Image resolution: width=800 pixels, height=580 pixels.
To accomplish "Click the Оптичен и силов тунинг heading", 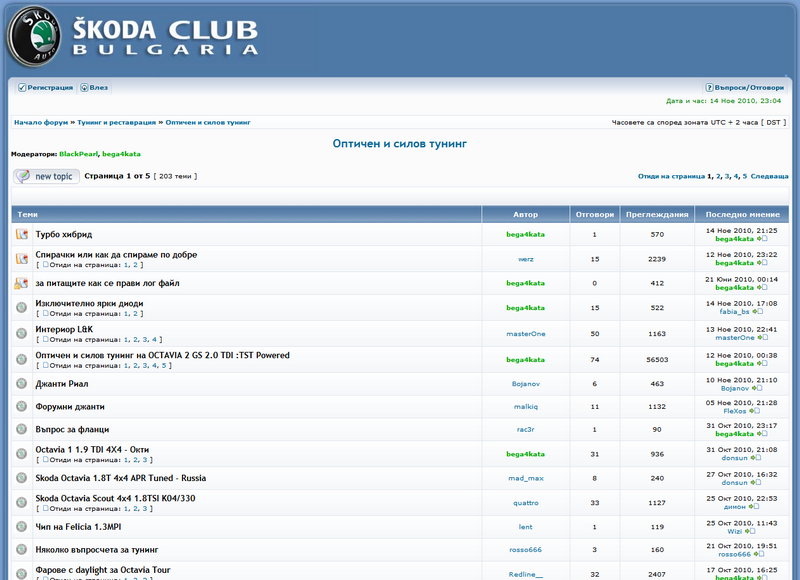I will tap(399, 144).
